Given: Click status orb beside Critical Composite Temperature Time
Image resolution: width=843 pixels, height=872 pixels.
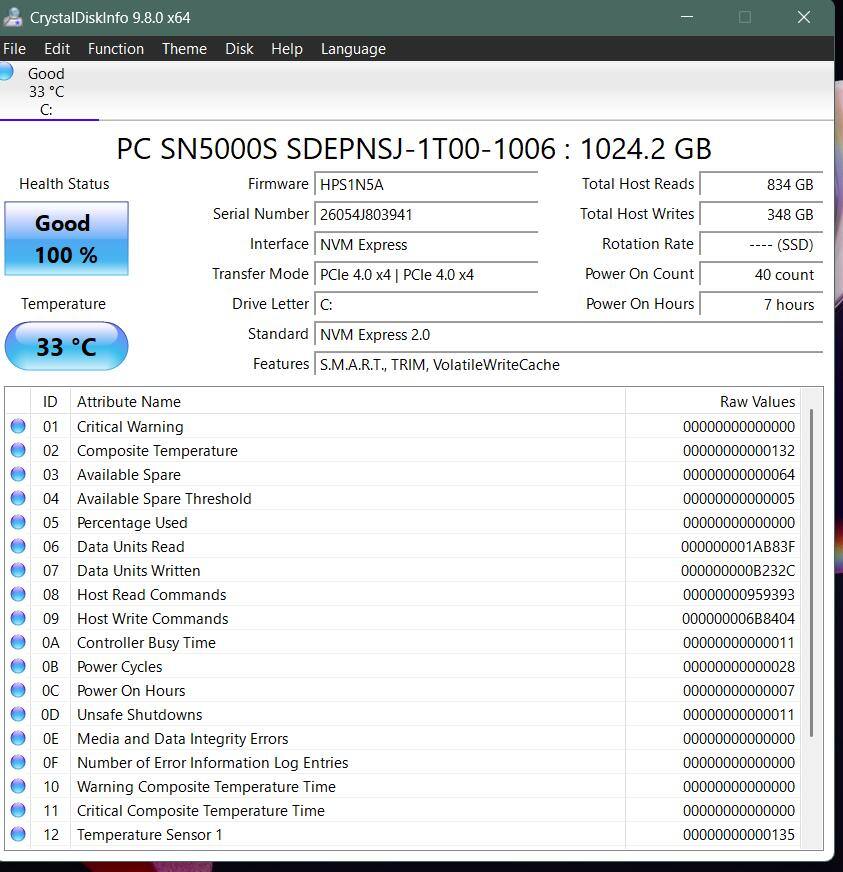Looking at the screenshot, I should [18, 810].
